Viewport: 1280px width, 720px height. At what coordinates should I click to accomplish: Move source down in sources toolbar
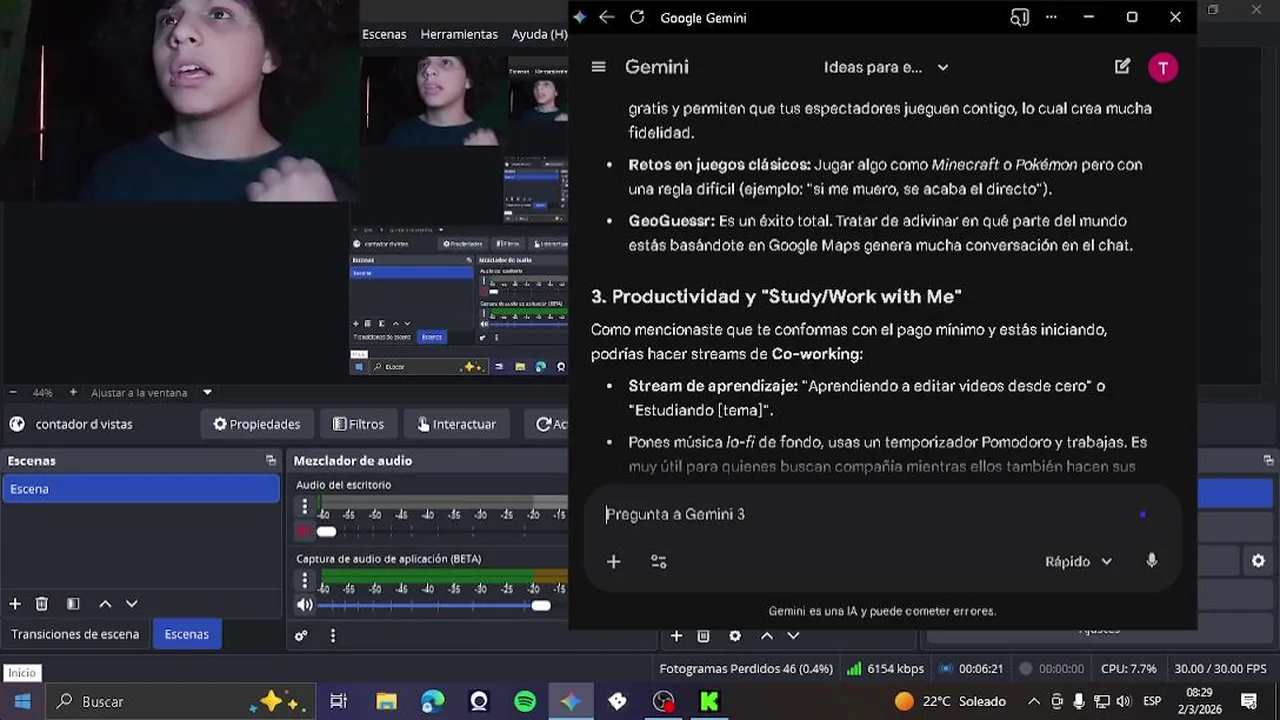click(793, 636)
